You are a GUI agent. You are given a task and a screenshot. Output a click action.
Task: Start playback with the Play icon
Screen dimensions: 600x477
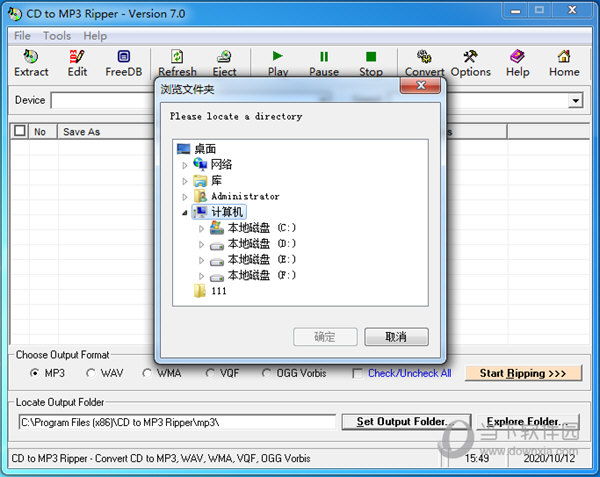278,56
